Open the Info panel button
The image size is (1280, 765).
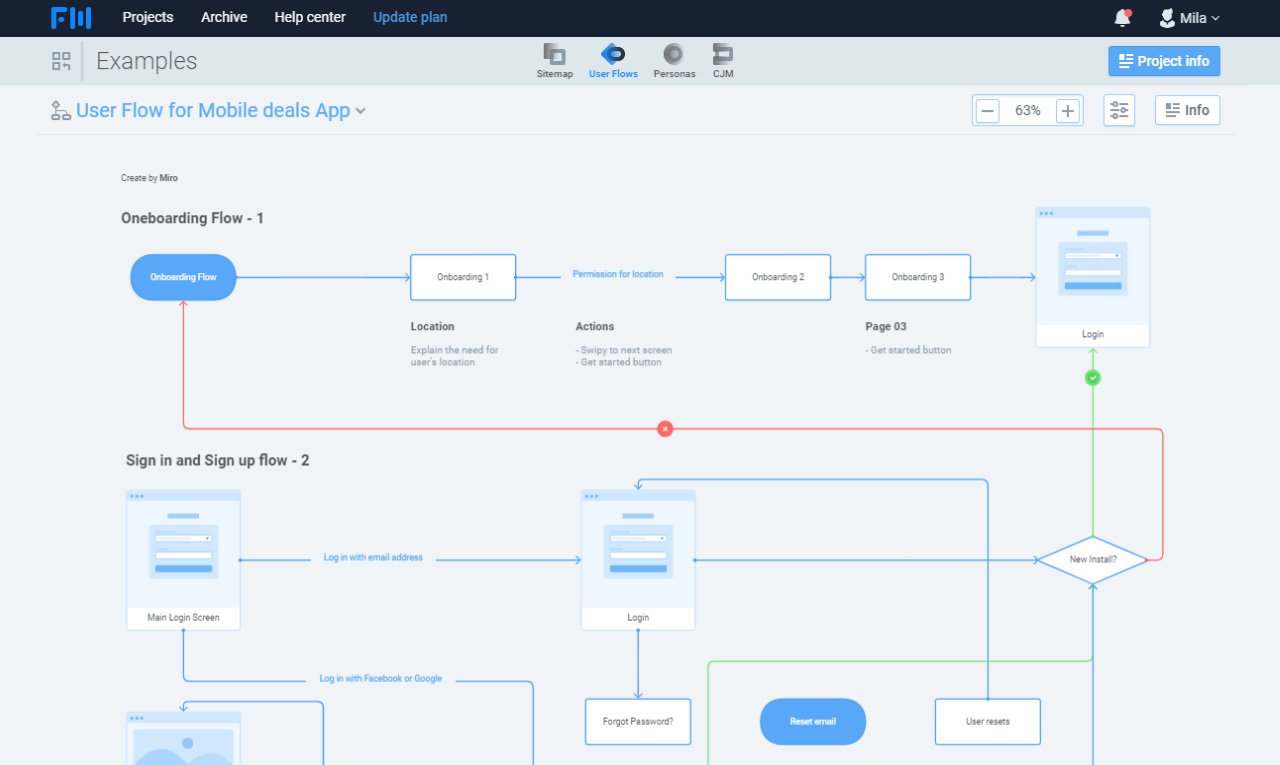tap(1187, 110)
